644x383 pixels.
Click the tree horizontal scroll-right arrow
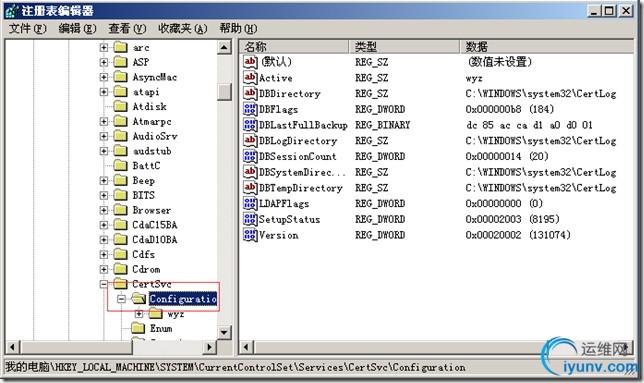209,347
